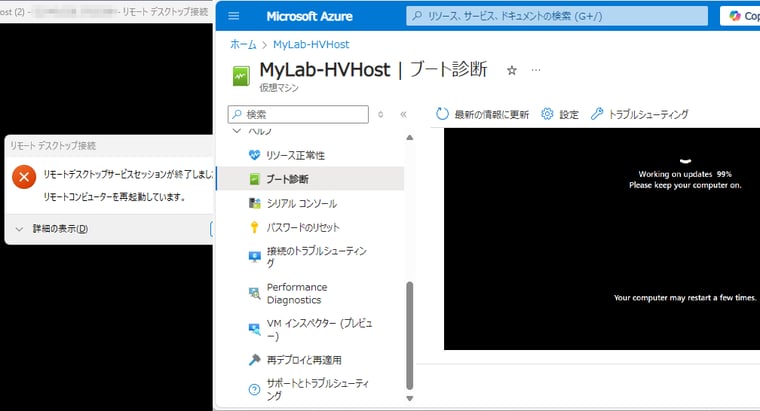
Task: Click the support question-mark icon
Action: [254, 389]
